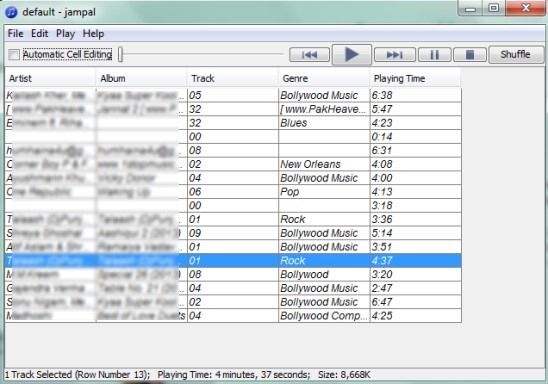Click the previous track button
The height and width of the screenshot is (384, 548).
tap(309, 55)
